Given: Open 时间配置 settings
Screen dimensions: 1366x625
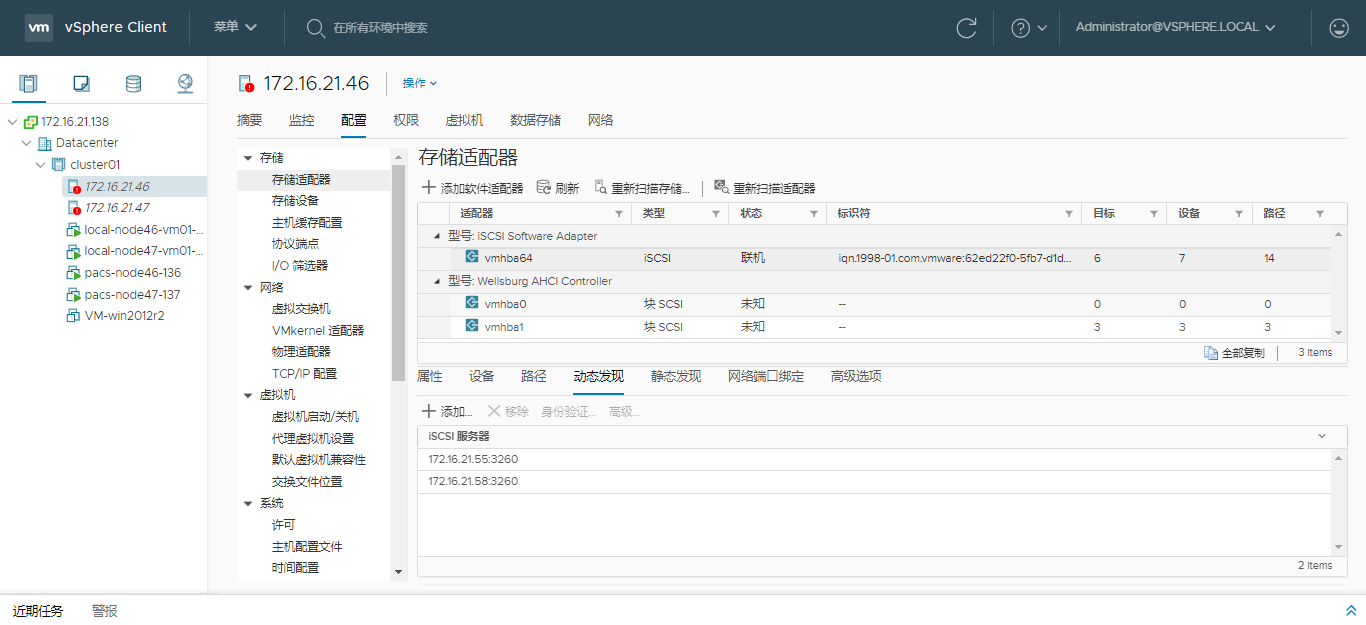Looking at the screenshot, I should tap(295, 568).
